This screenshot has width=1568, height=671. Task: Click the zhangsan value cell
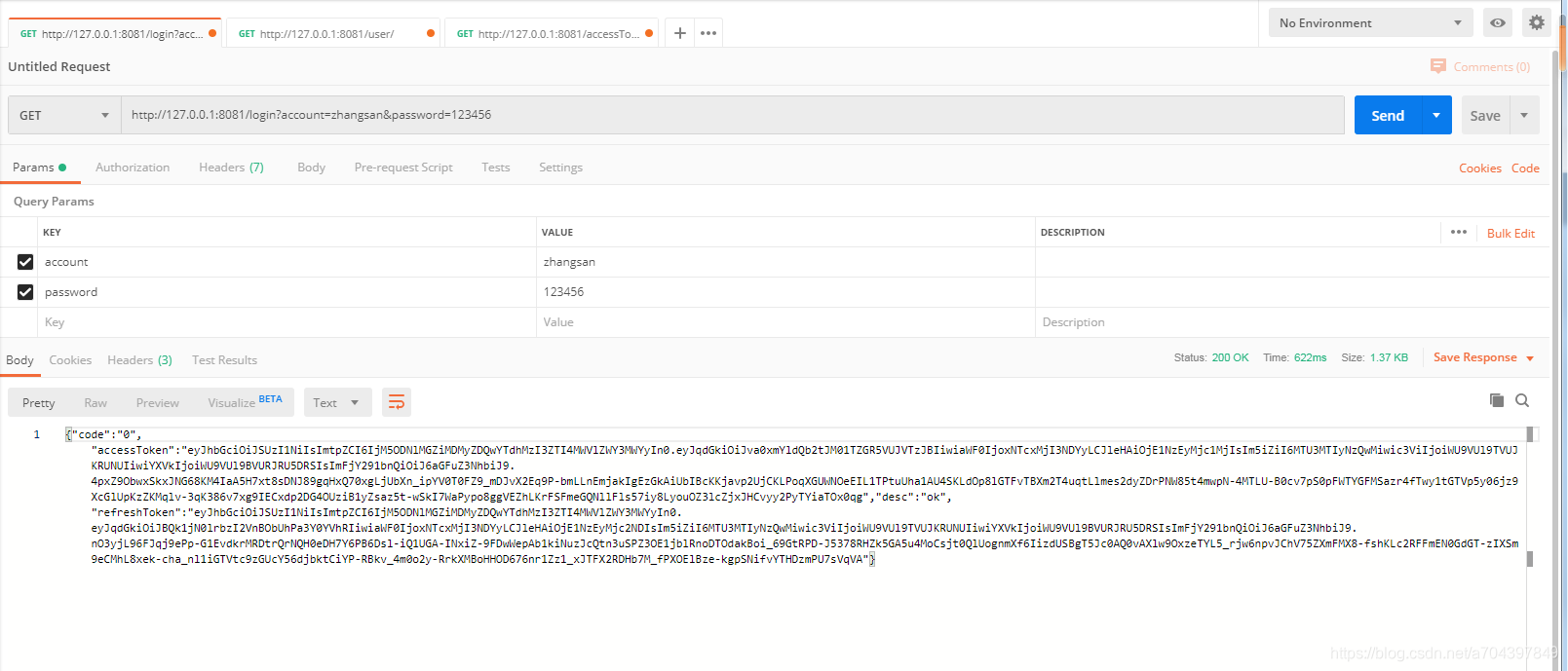785,262
